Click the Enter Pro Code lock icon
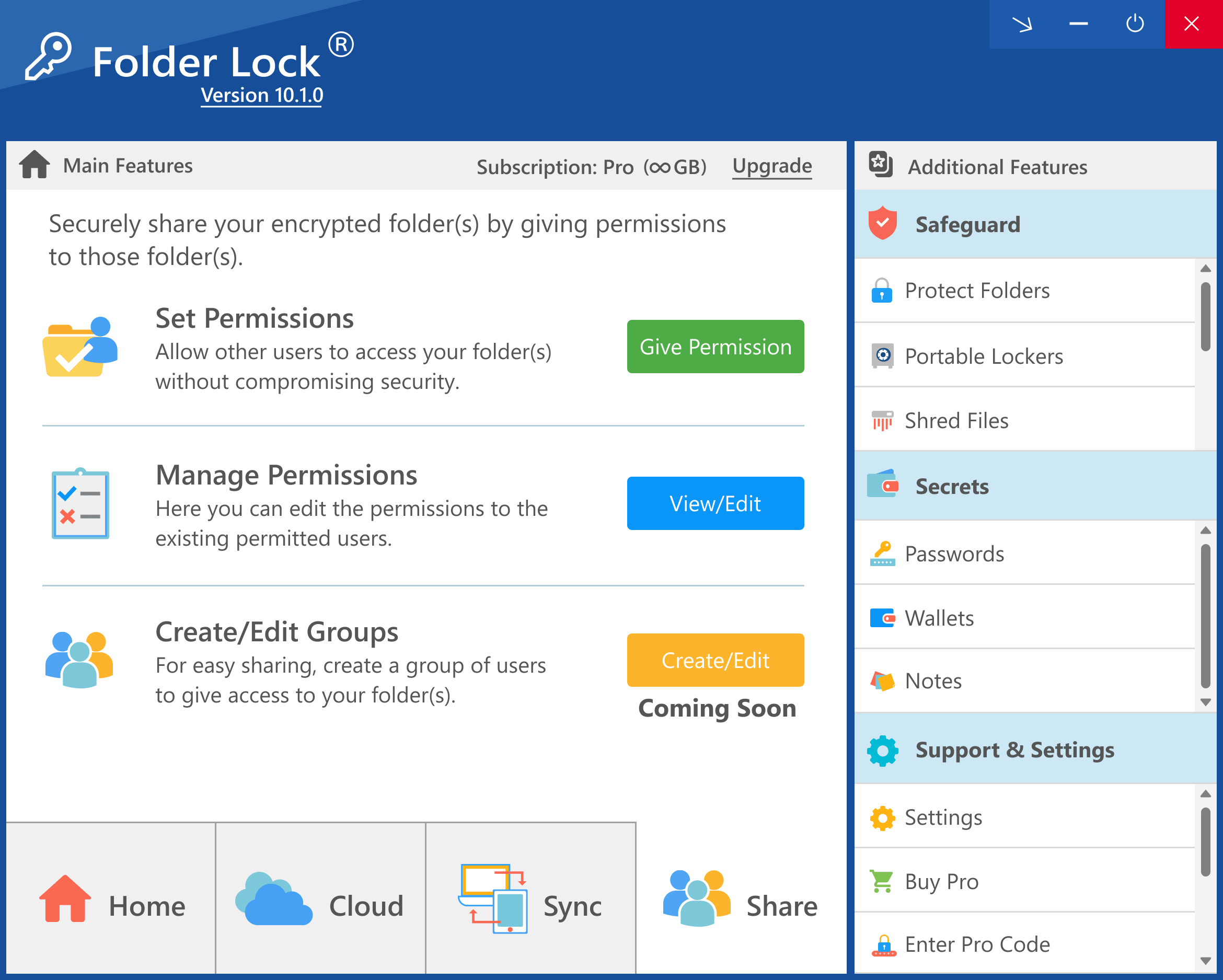The image size is (1223, 980). [883, 945]
